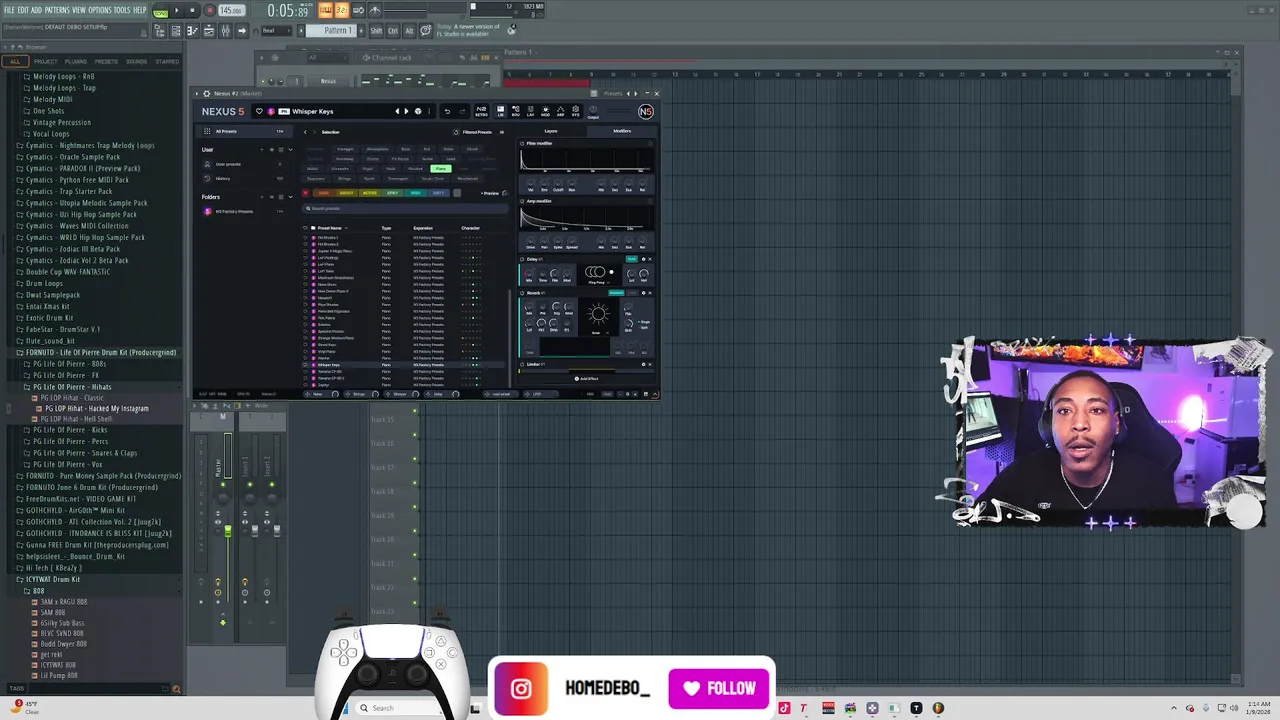The width and height of the screenshot is (1280, 720).
Task: Open the MOD modulation page icon
Action: [545, 112]
